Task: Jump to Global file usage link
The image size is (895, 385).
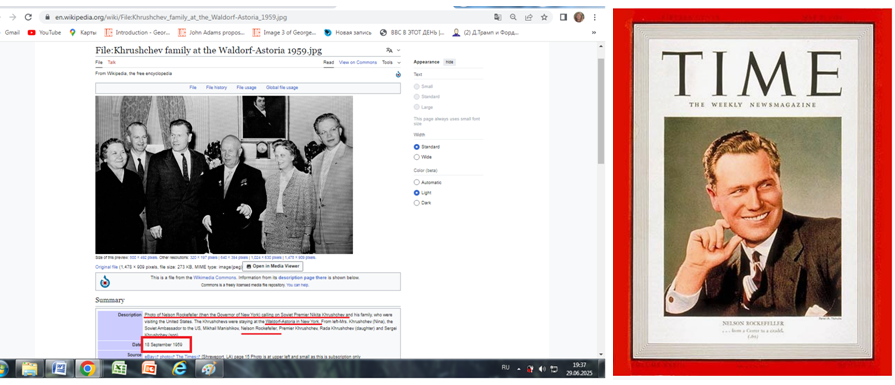Action: [282, 88]
